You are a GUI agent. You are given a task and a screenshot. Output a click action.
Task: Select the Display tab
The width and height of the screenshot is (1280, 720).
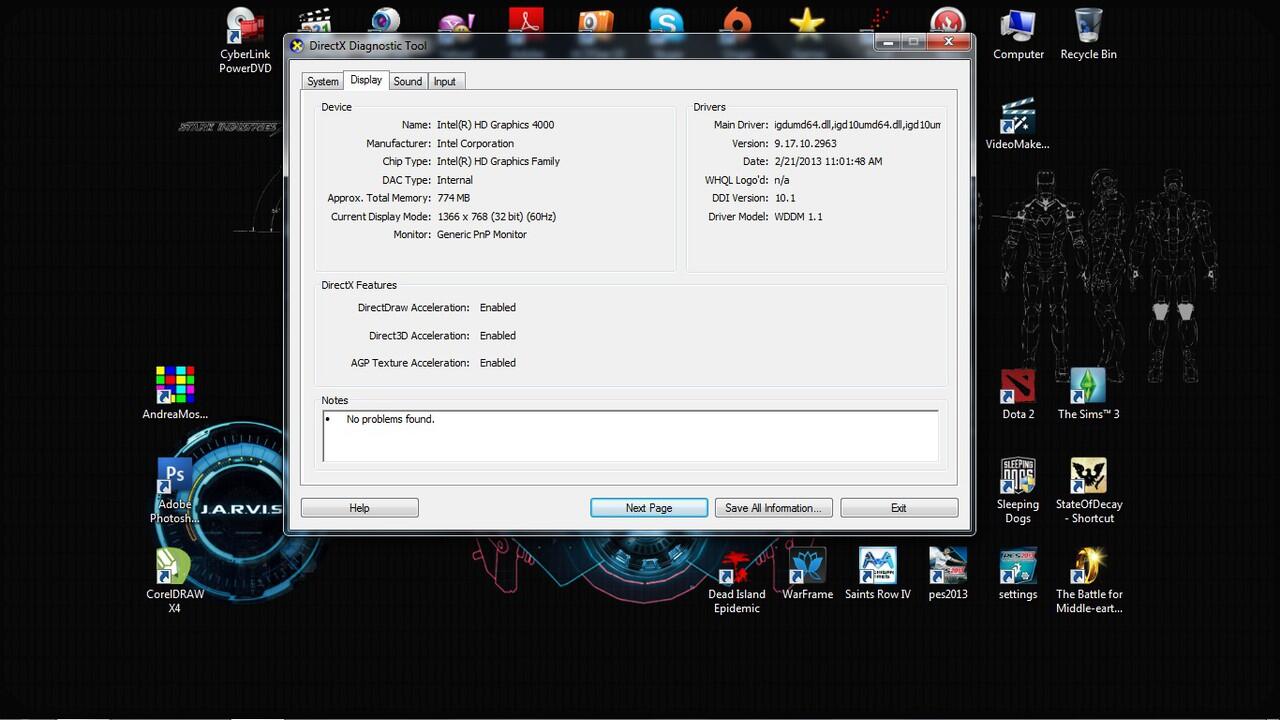pos(366,80)
